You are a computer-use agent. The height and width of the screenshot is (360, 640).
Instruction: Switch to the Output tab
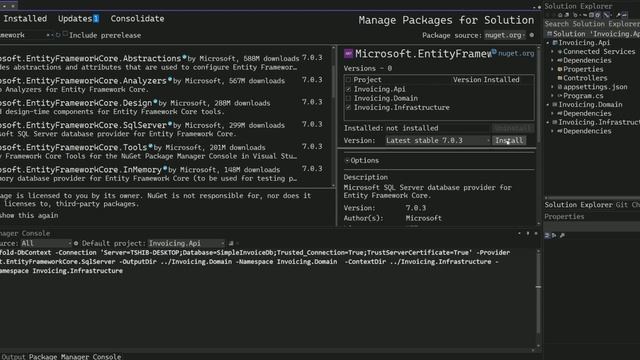[13, 357]
